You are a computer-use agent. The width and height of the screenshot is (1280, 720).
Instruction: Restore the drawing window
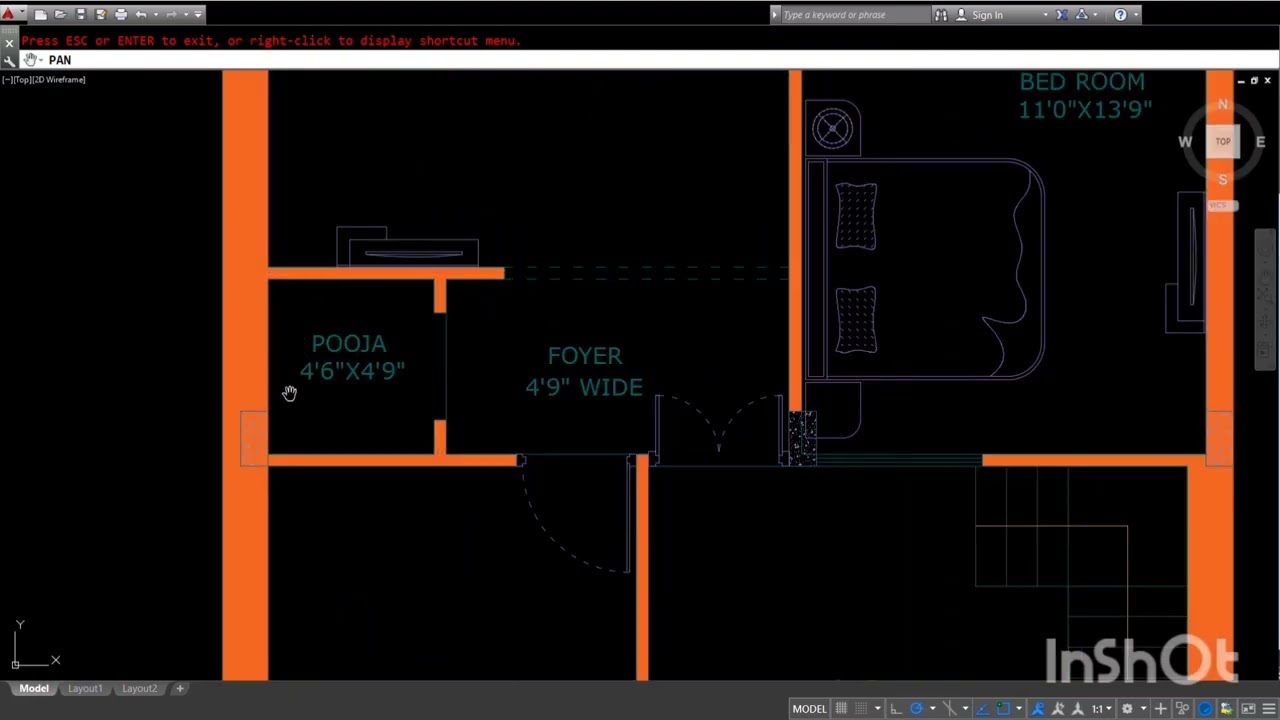click(1254, 80)
